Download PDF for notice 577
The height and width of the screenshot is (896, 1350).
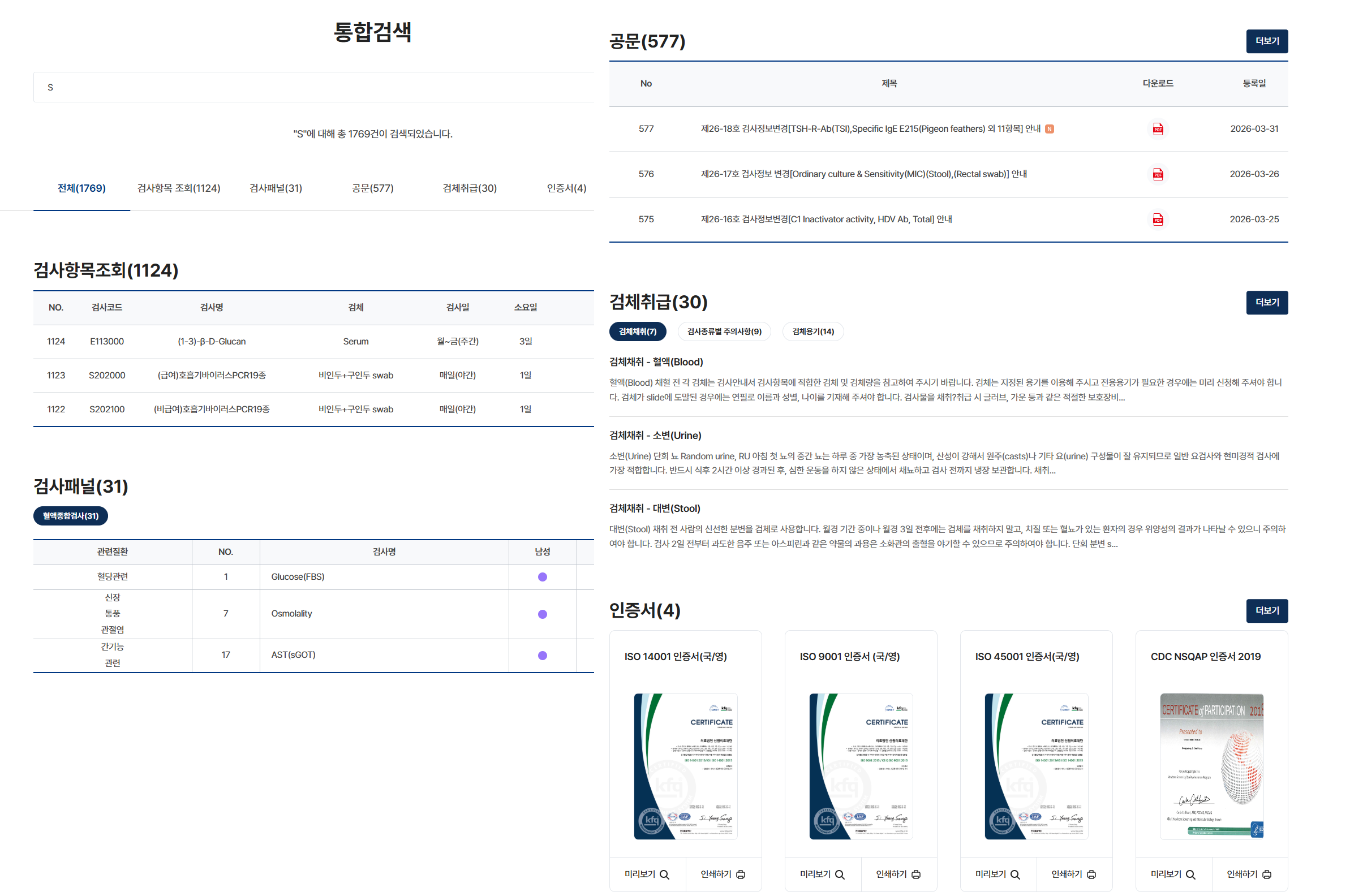click(x=1158, y=129)
